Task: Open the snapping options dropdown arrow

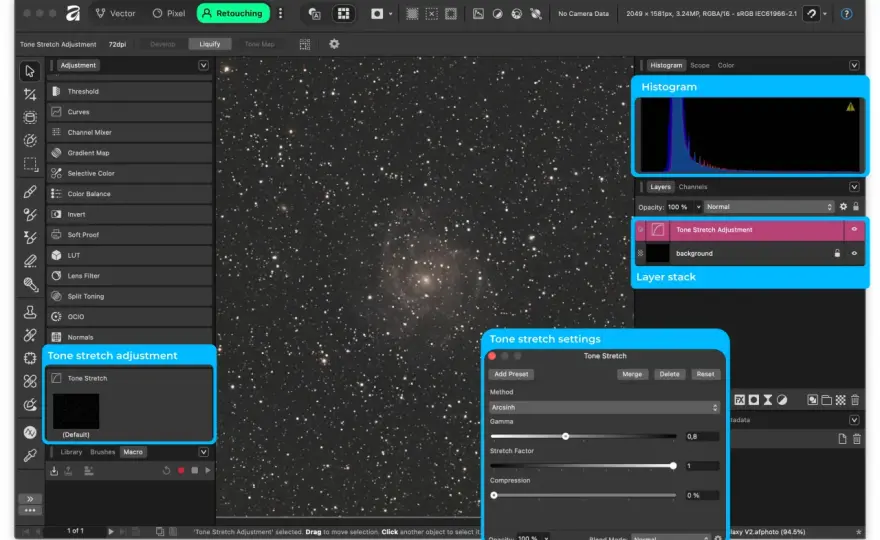Action: pyautogui.click(x=824, y=14)
